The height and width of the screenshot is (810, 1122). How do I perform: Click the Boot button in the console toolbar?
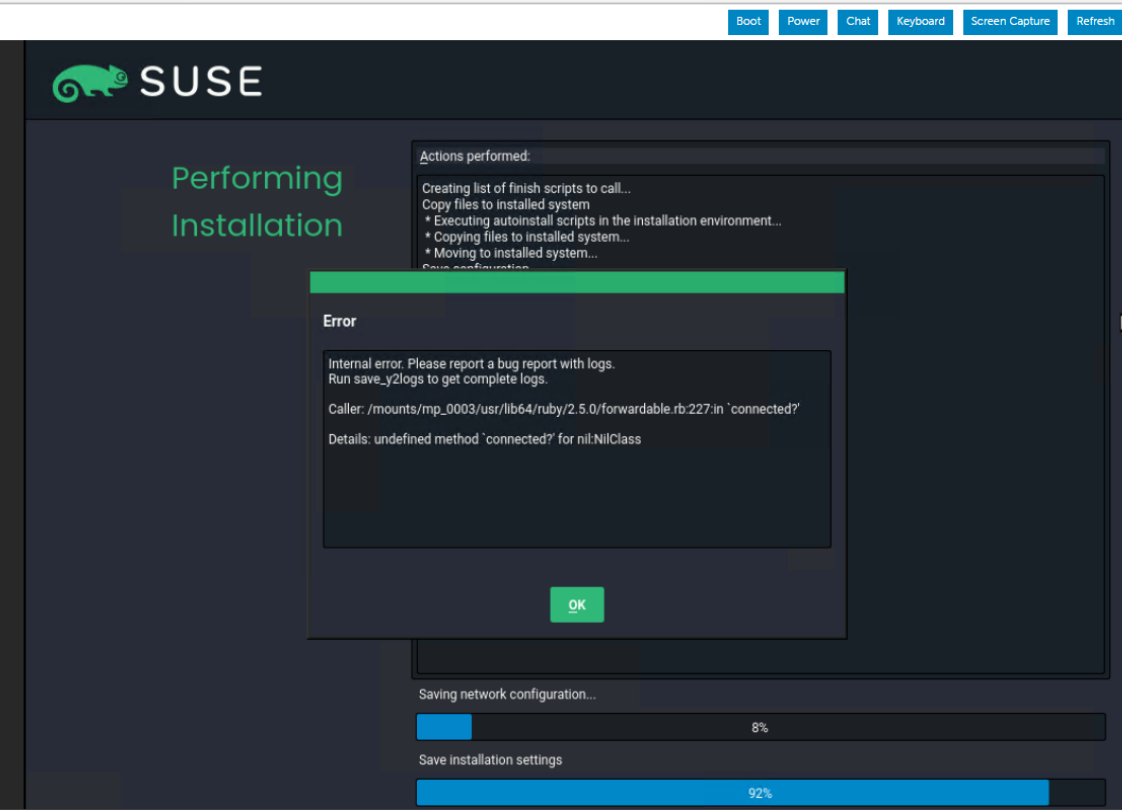tap(748, 21)
